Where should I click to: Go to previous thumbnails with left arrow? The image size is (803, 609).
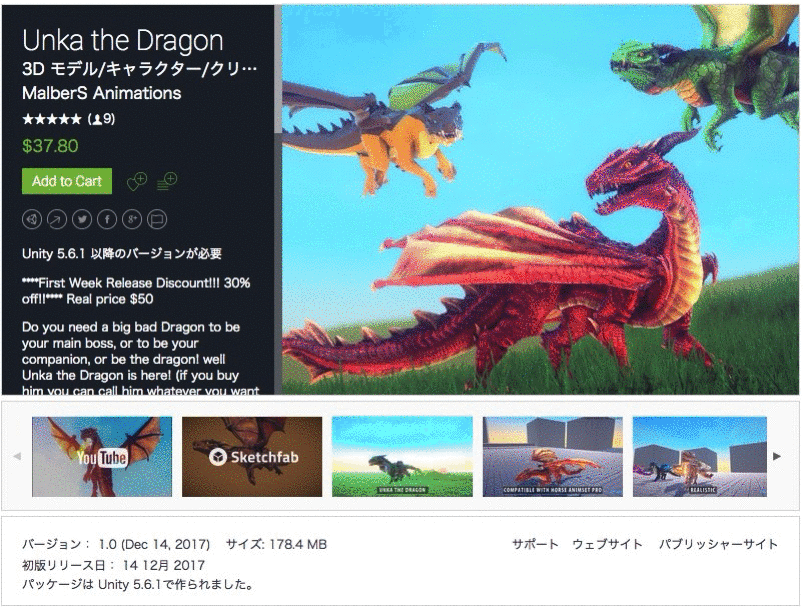(17, 456)
